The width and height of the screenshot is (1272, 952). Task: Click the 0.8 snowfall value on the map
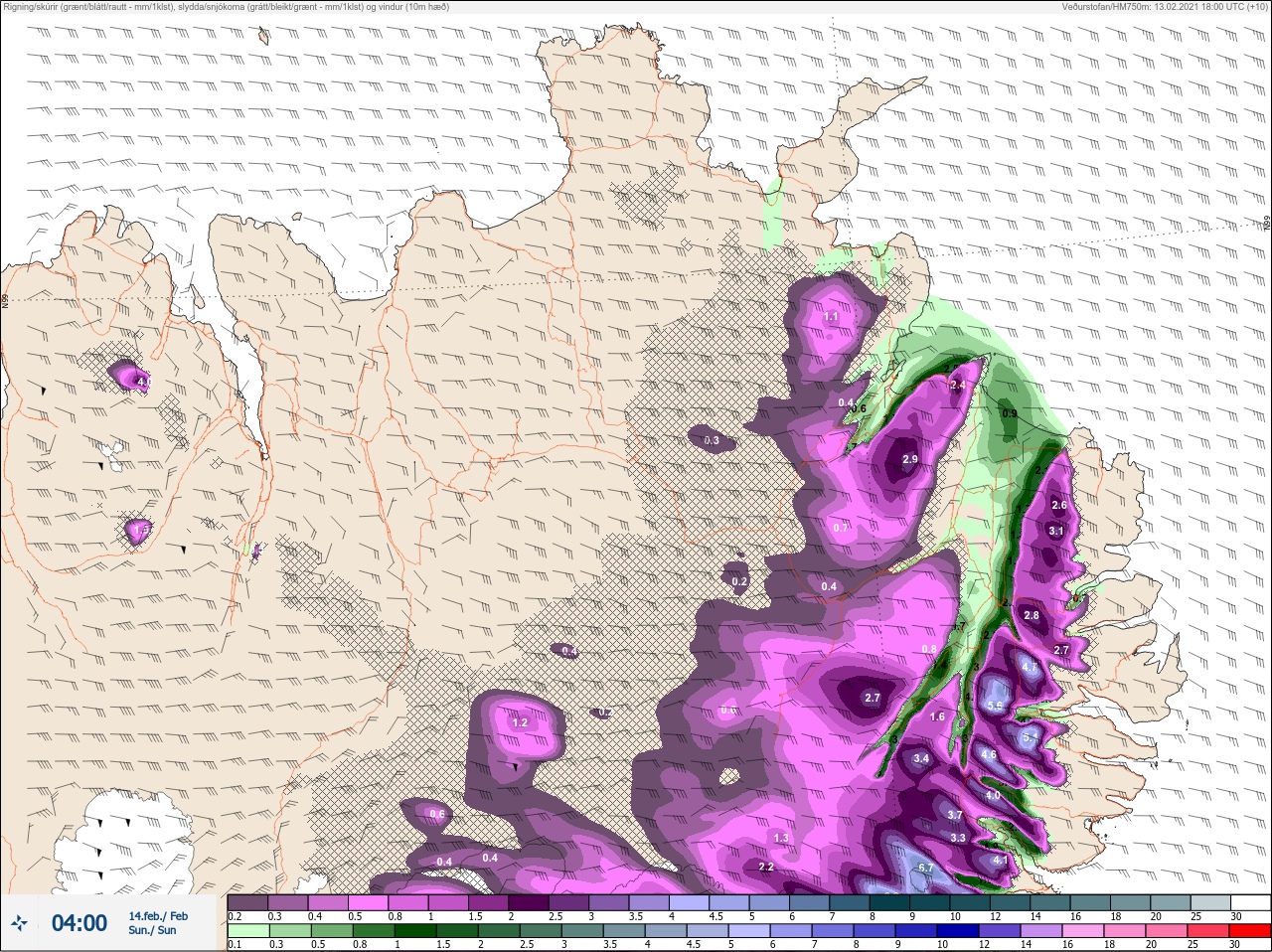(x=929, y=649)
